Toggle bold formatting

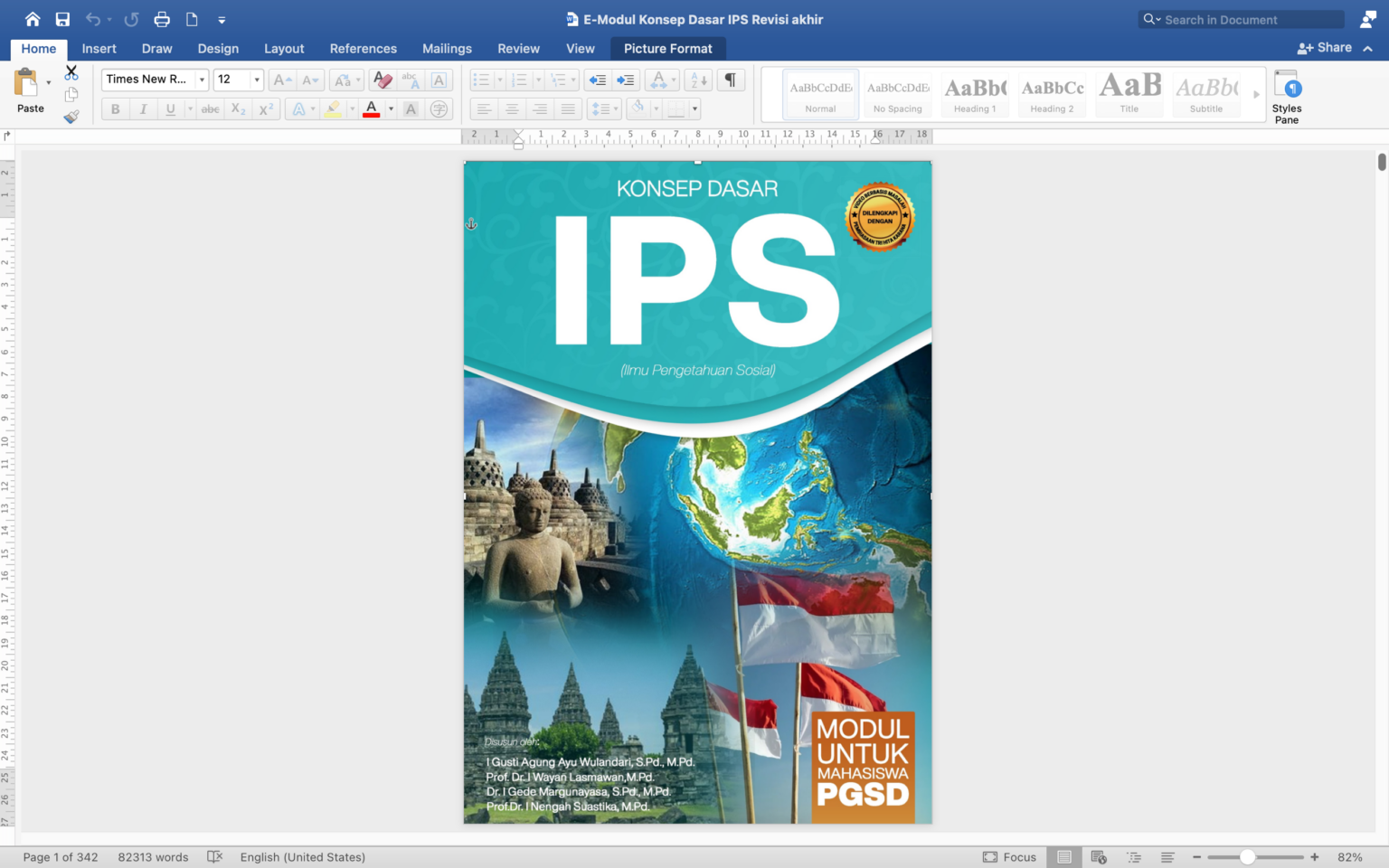point(115,108)
